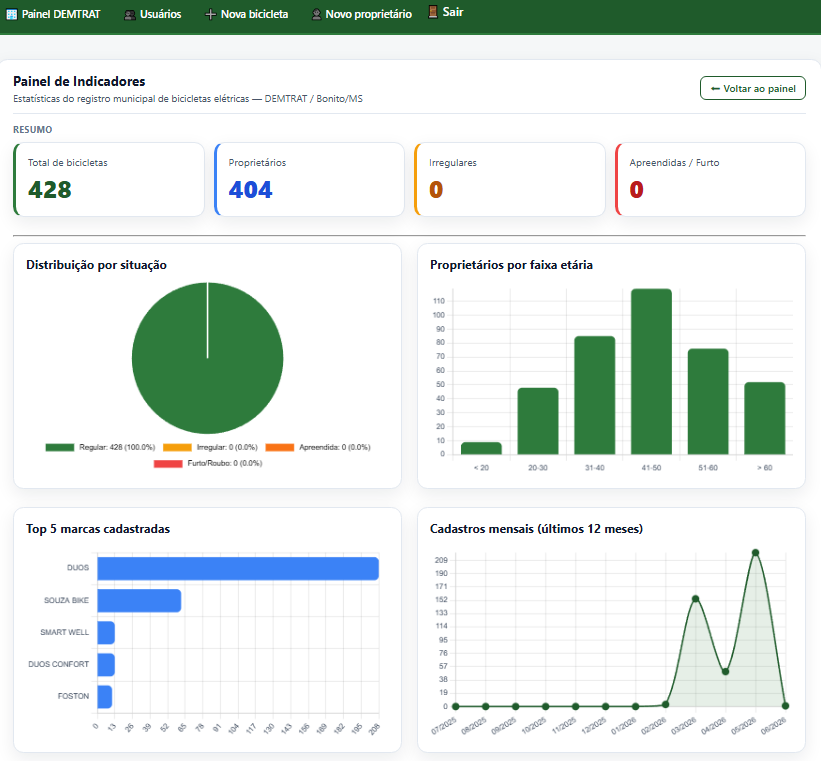
Task: Click the Sair door icon
Action: pyautogui.click(x=432, y=12)
